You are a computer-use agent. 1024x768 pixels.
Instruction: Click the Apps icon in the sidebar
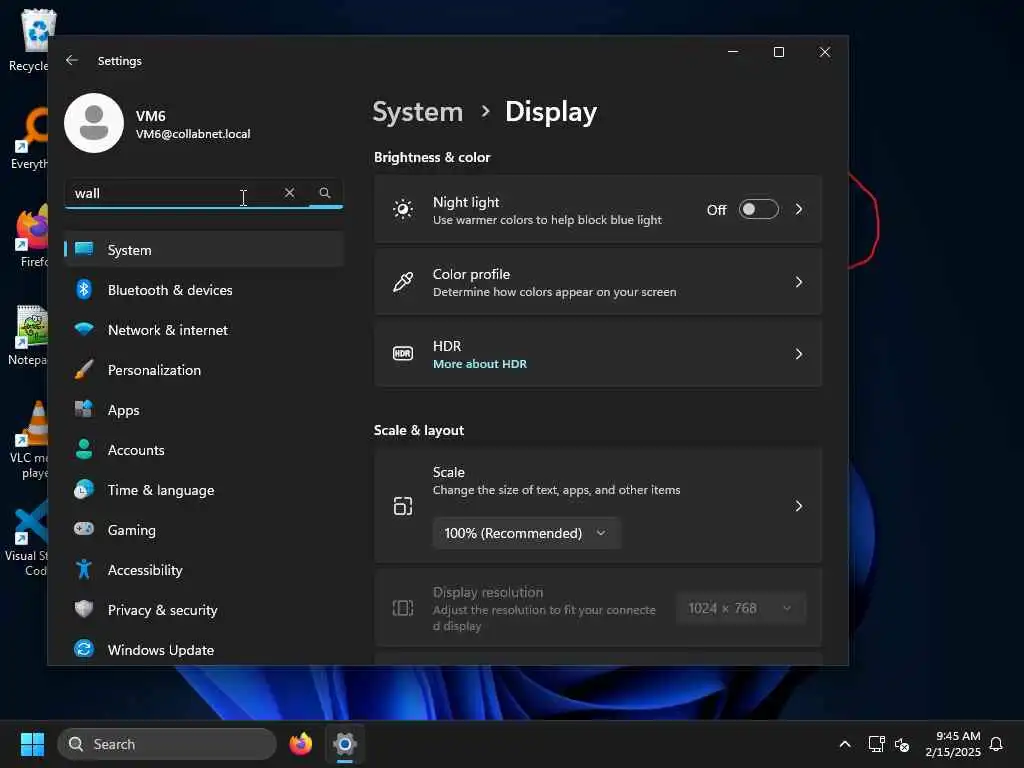click(84, 409)
